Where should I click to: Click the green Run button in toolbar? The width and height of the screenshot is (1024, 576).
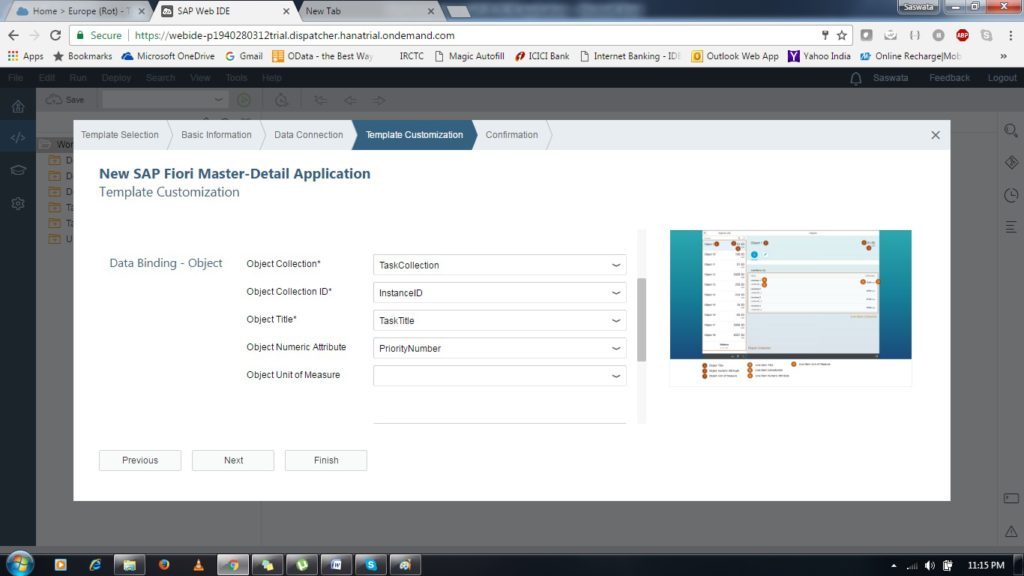click(x=244, y=100)
